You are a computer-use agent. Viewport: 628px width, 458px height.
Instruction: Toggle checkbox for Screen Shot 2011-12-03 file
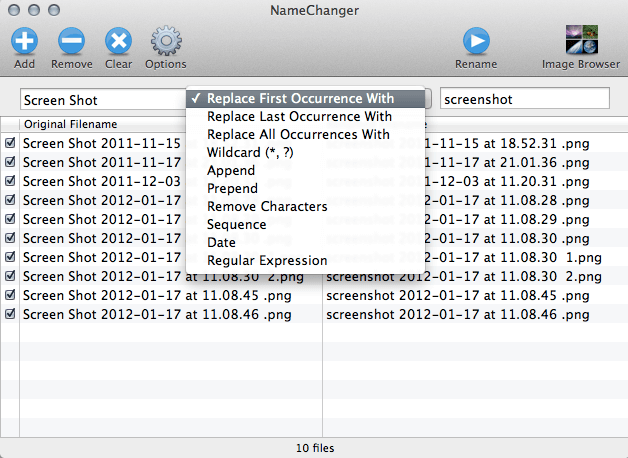(10, 181)
